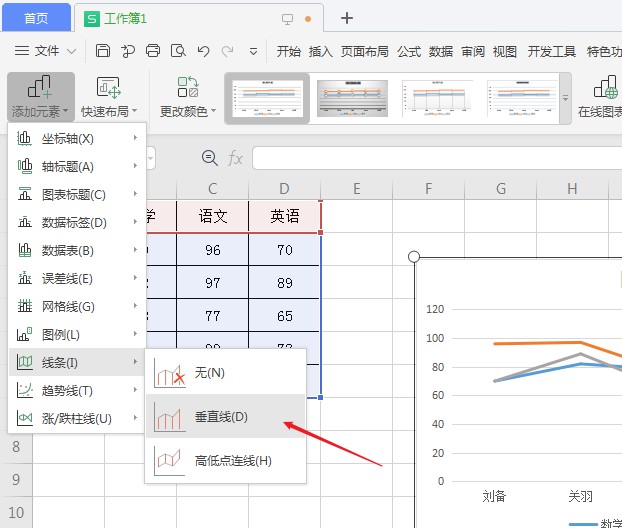Select column G header
This screenshot has width=622, height=528.
click(501, 188)
